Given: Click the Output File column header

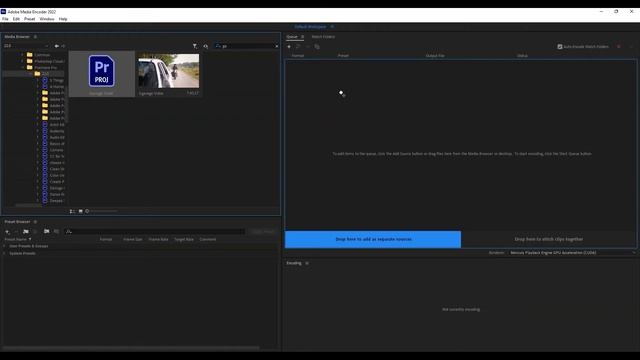Looking at the screenshot, I should (435, 56).
